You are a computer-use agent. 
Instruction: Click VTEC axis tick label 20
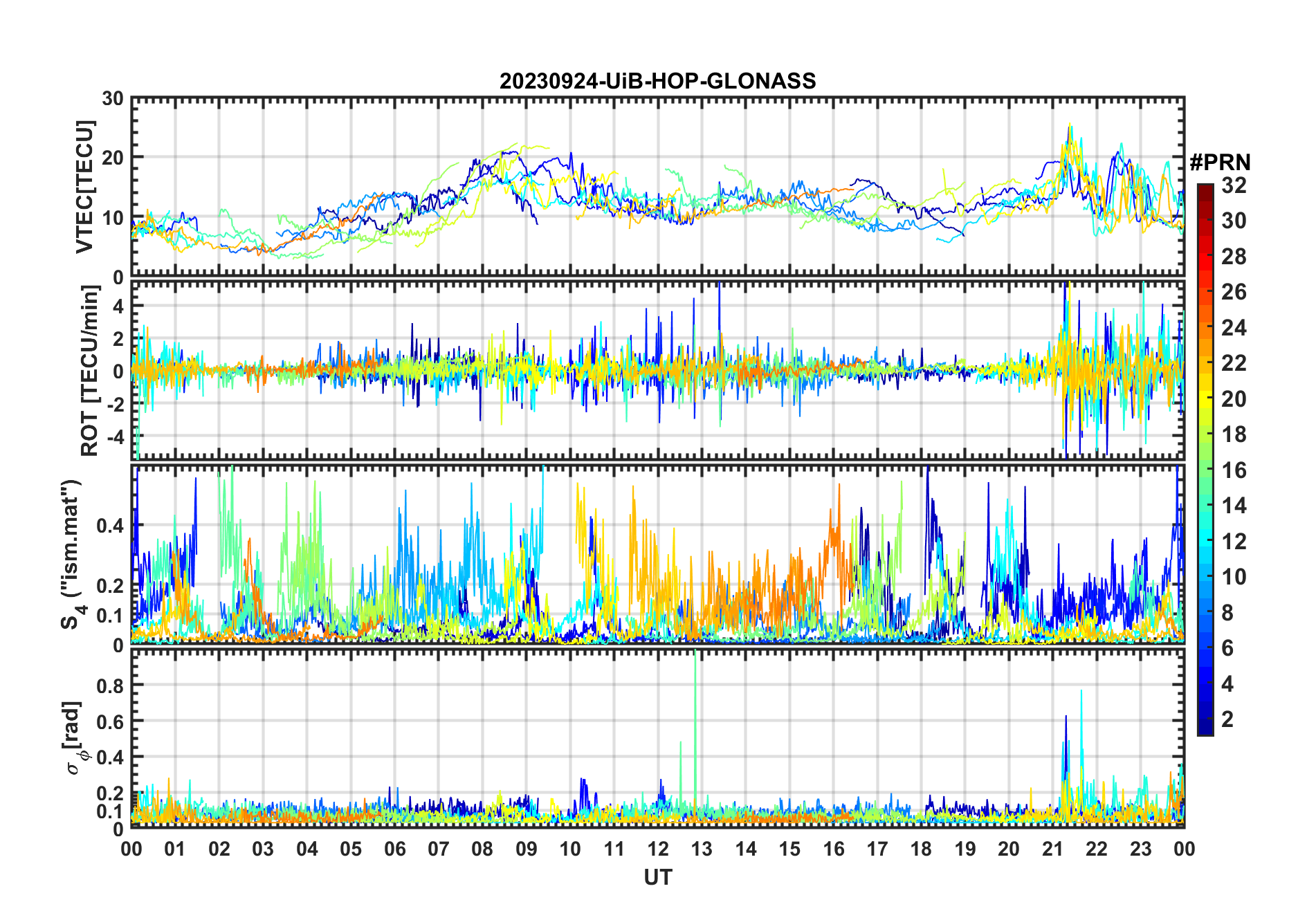click(112, 158)
